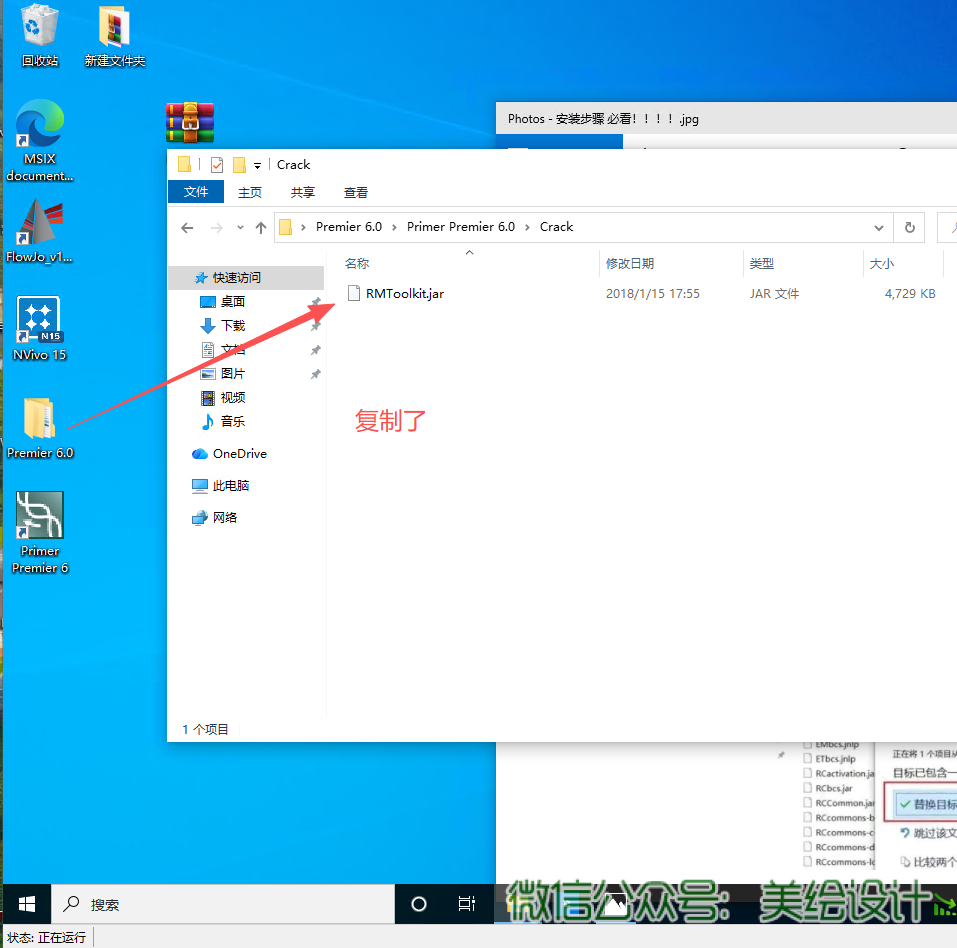Viewport: 957px width, 948px height.
Task: Click the Up one level arrow
Action: (x=261, y=228)
